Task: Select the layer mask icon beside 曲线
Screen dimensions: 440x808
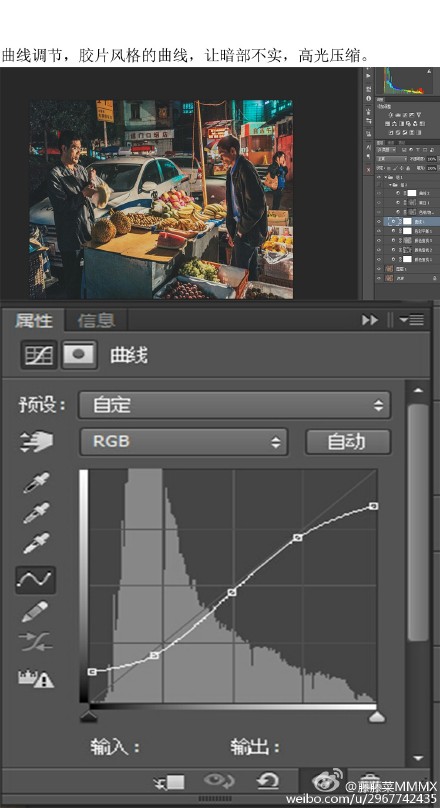Action: pos(79,355)
